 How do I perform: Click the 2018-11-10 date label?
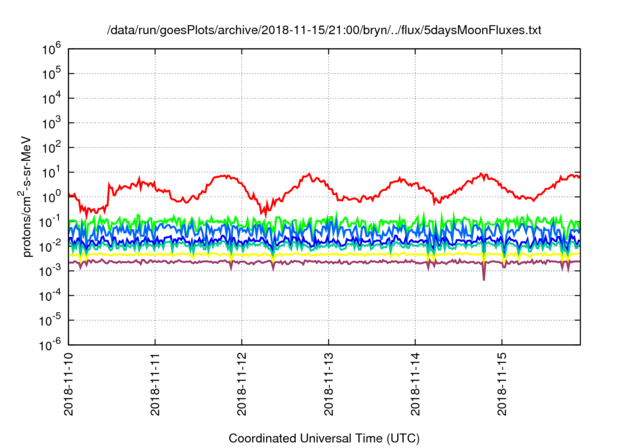69,383
